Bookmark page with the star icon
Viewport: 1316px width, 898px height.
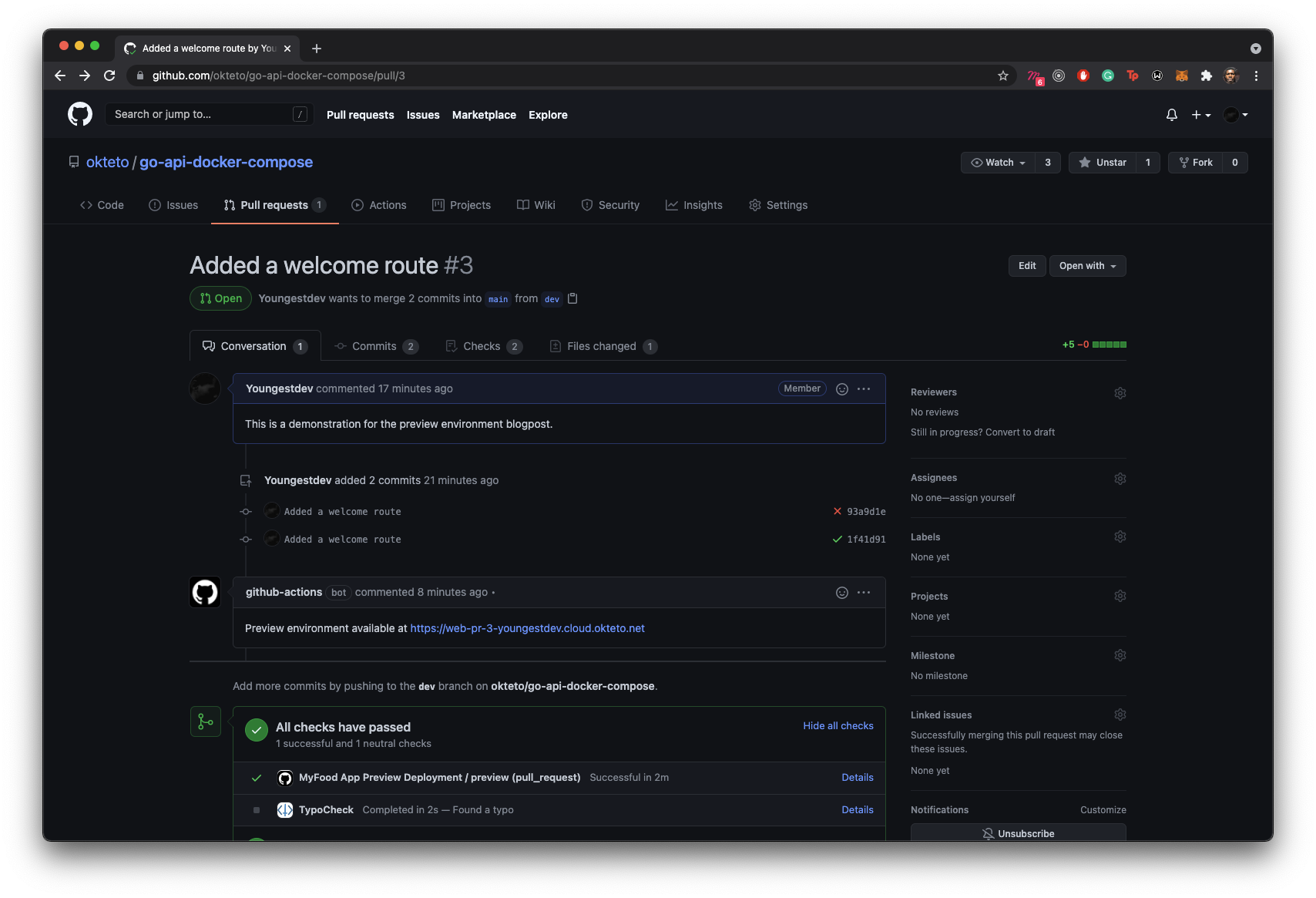(x=1003, y=76)
